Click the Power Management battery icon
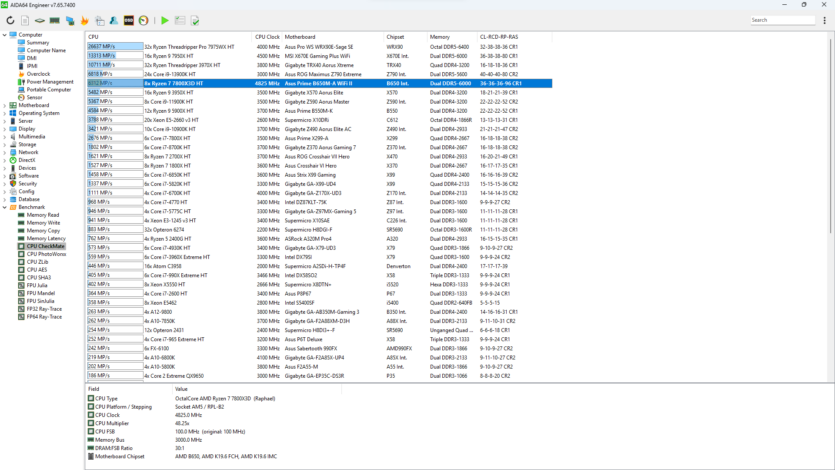 (21, 82)
